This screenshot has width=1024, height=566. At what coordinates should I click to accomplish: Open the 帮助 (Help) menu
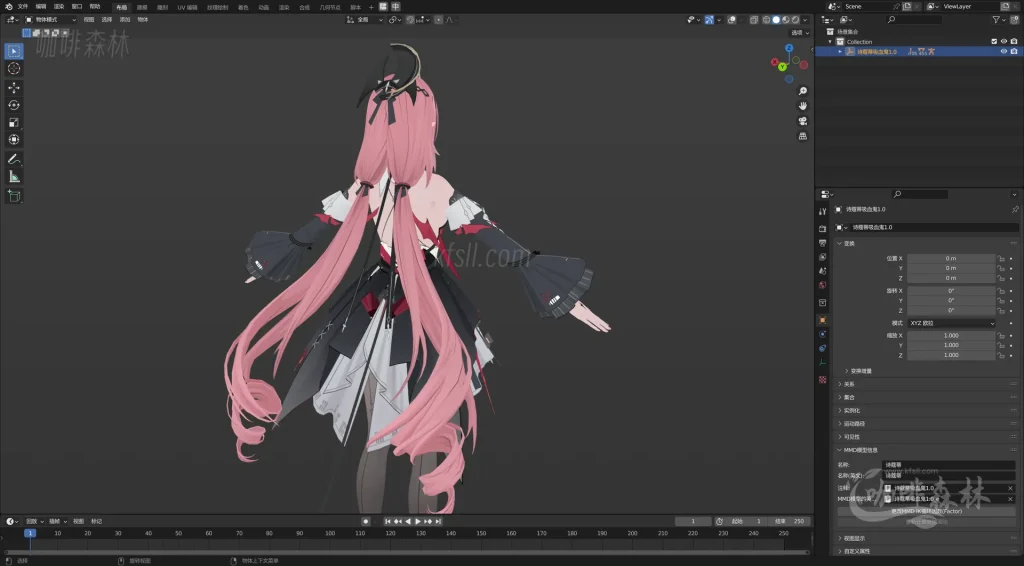[x=95, y=7]
